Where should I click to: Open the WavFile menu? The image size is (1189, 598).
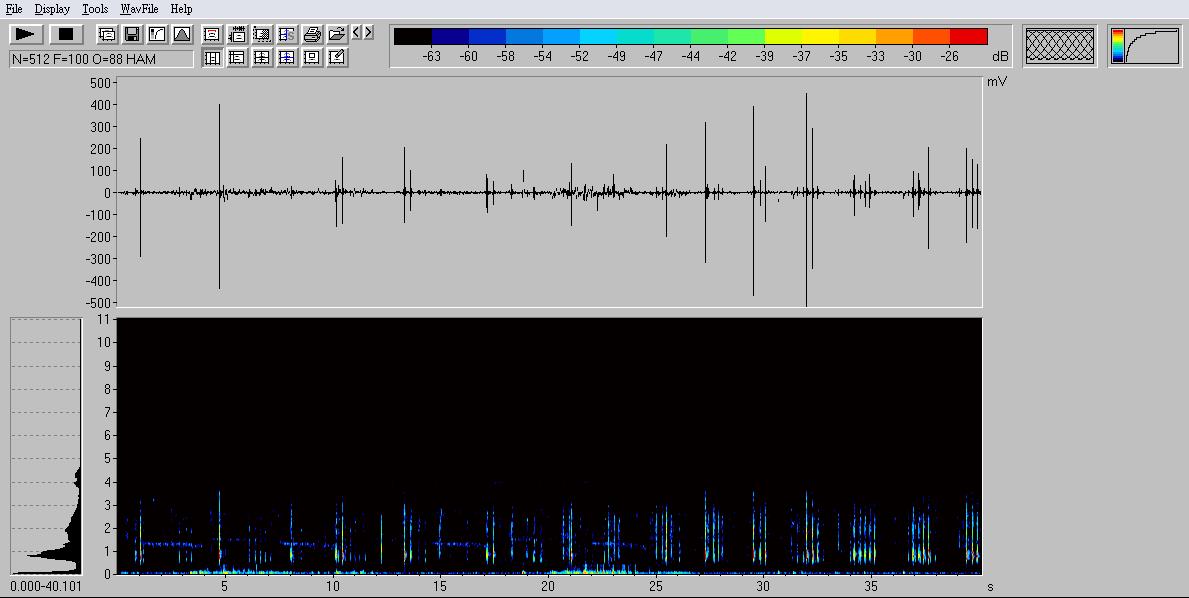point(139,9)
